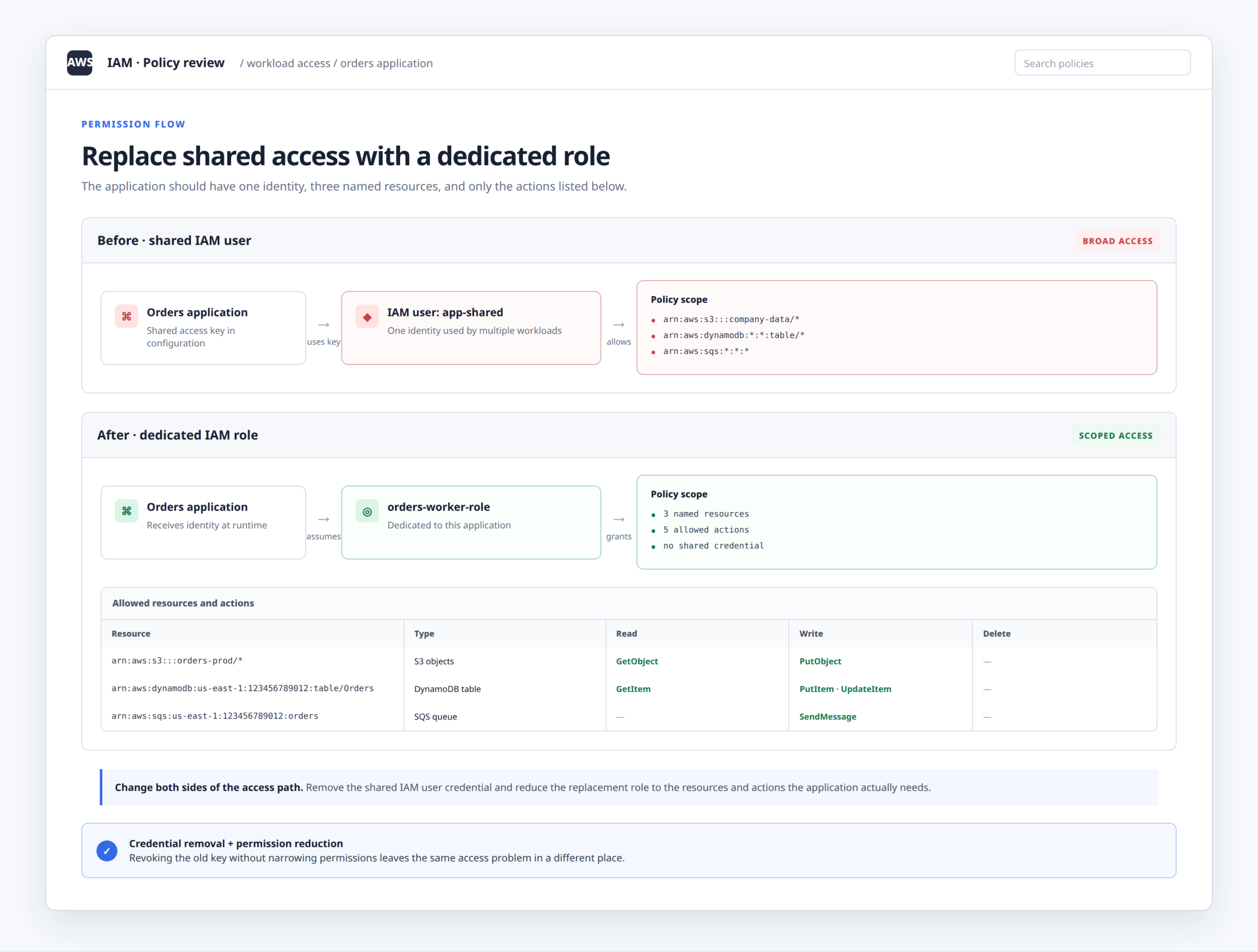
Task: Click the GetObject action
Action: [637, 662]
